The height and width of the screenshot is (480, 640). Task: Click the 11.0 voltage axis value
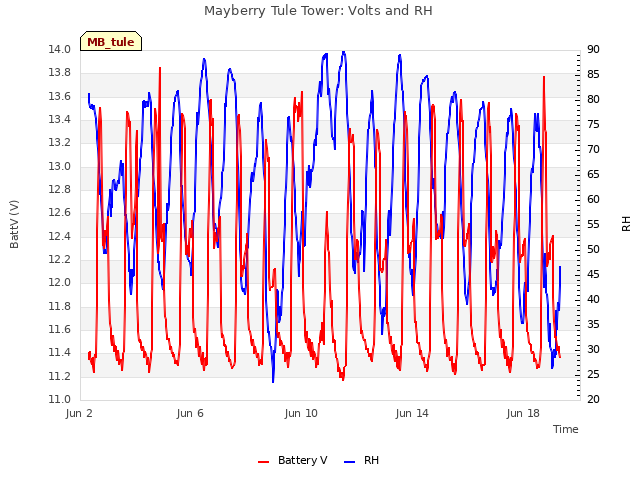[x=60, y=400]
